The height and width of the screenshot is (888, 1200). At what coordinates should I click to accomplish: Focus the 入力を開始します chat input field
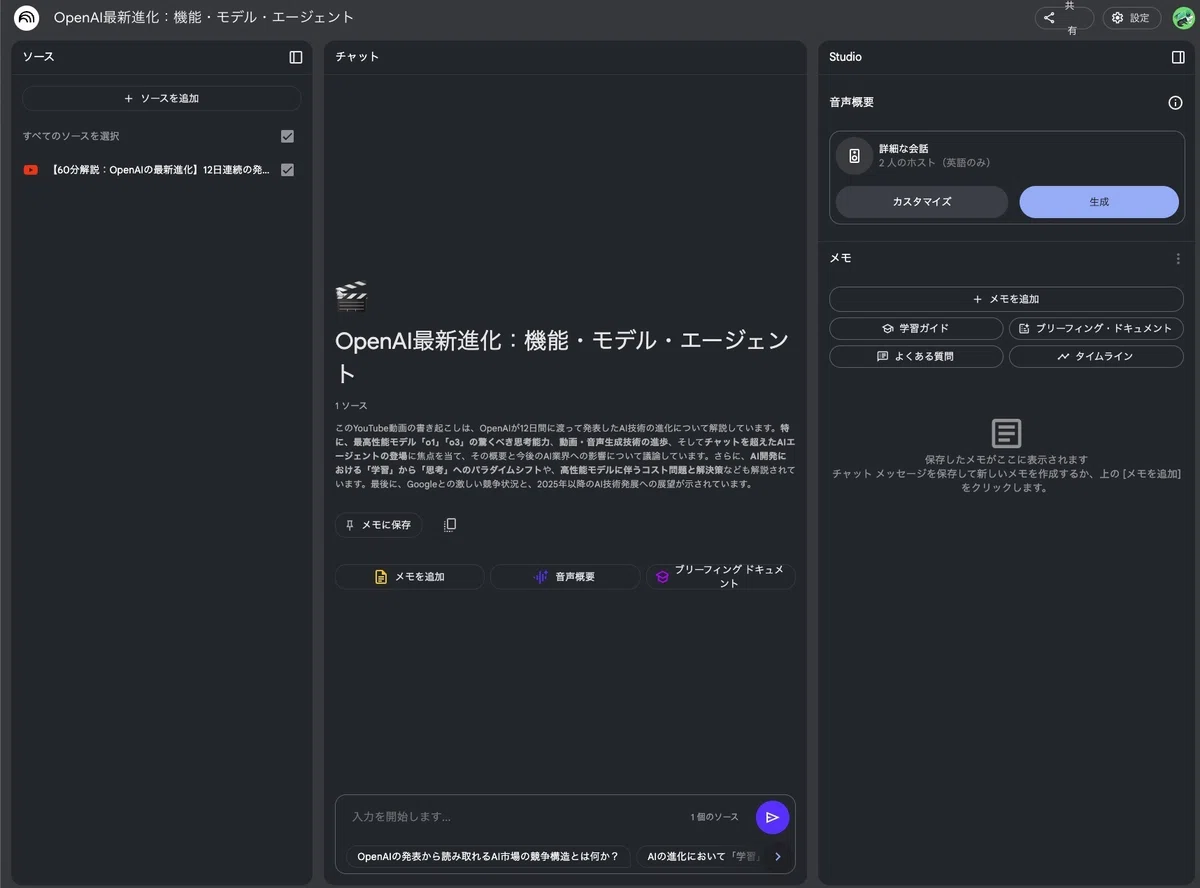point(515,817)
